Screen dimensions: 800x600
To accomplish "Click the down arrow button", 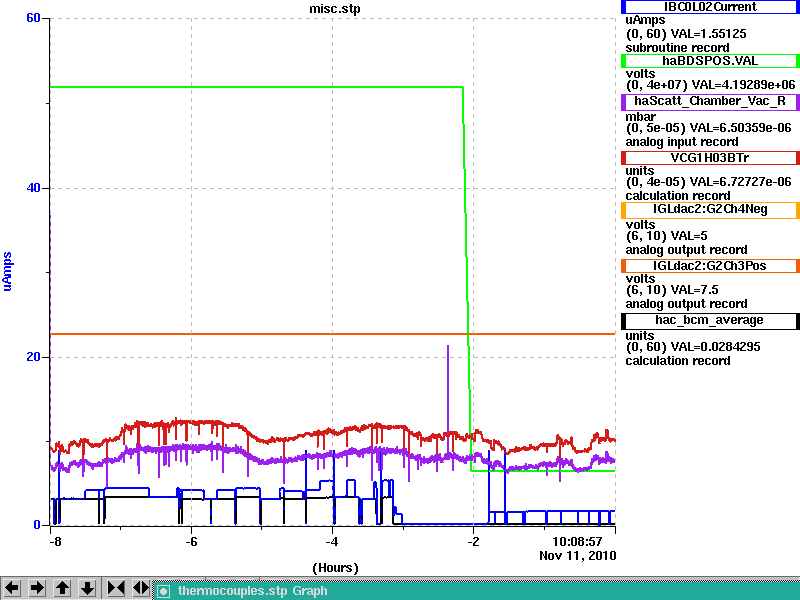I will tap(87, 588).
